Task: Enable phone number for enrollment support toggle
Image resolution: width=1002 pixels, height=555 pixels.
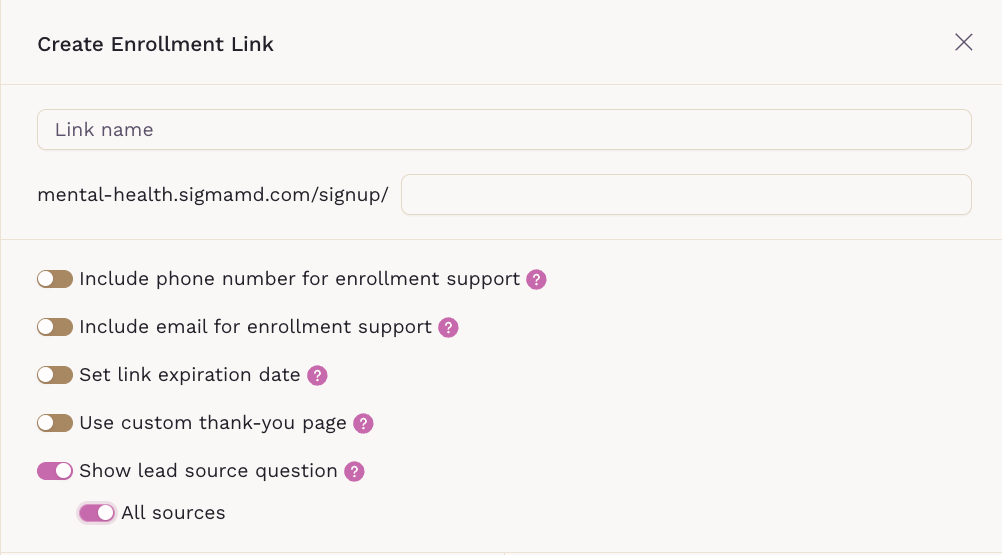Action: pyautogui.click(x=55, y=279)
